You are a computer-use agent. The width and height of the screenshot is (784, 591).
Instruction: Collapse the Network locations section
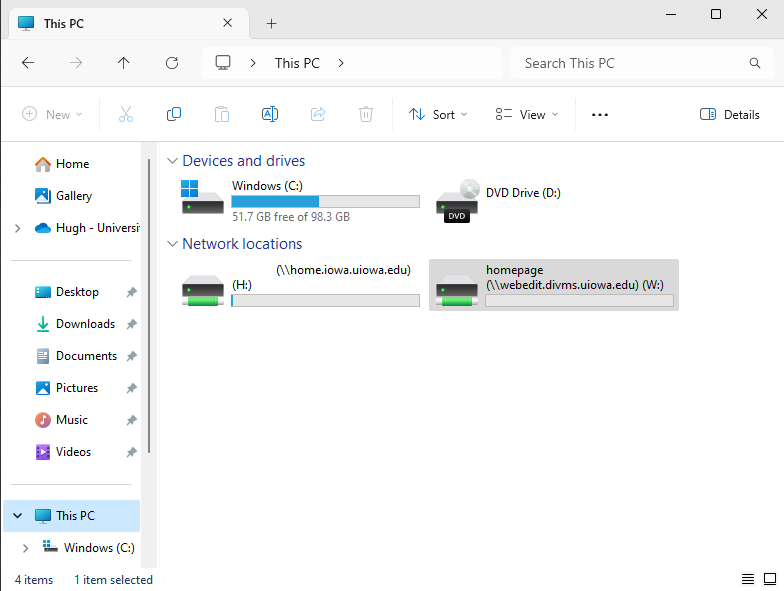172,244
